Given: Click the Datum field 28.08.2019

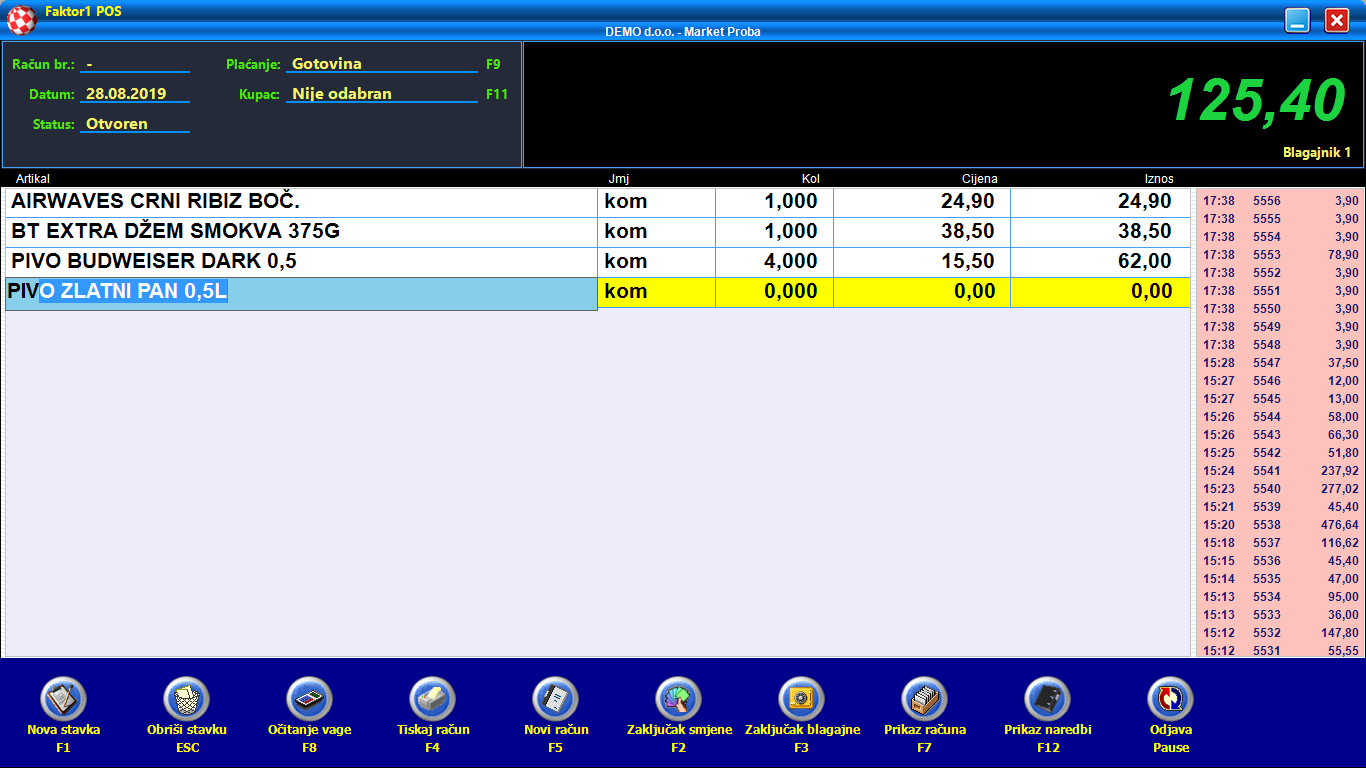Looking at the screenshot, I should click(x=134, y=94).
